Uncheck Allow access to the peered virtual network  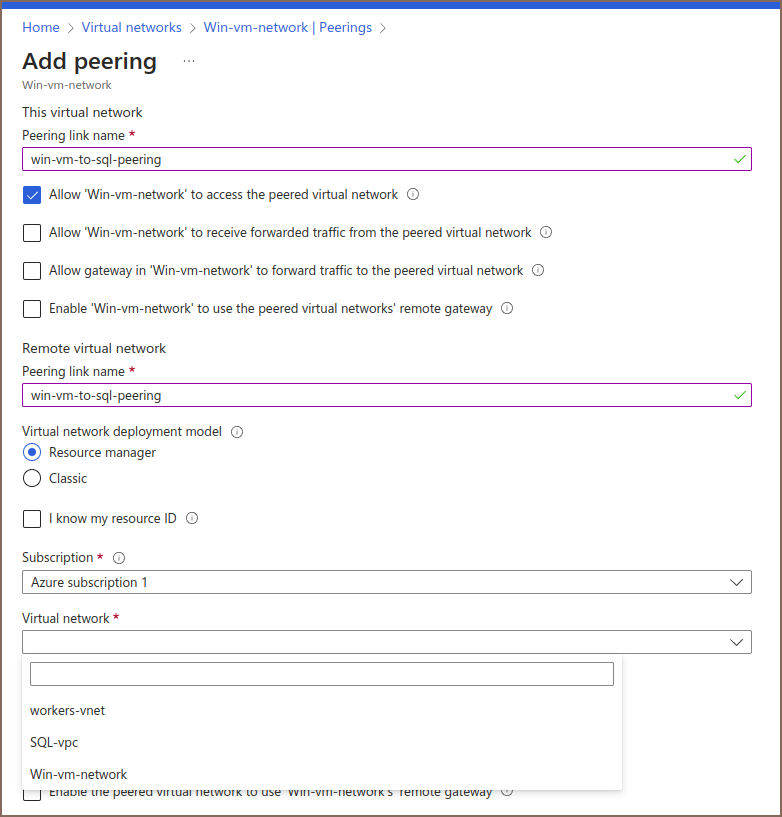pyautogui.click(x=32, y=195)
